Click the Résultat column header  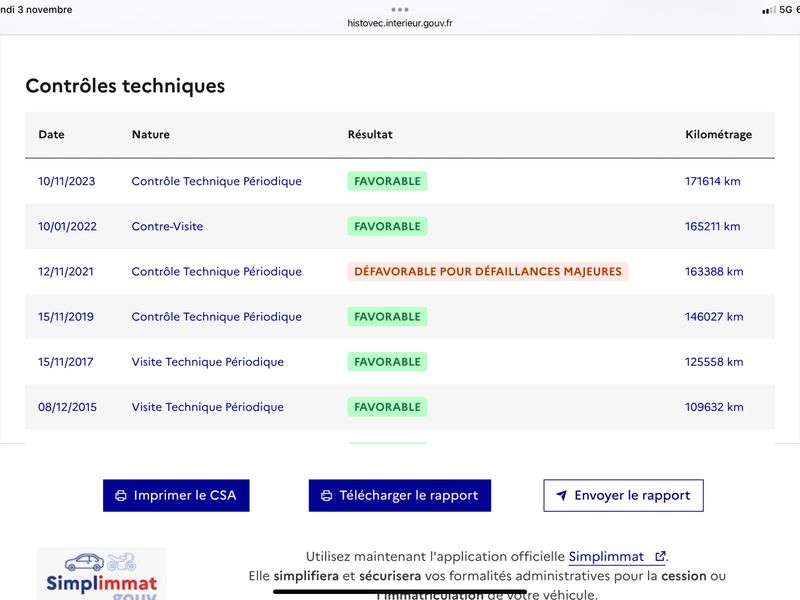pyautogui.click(x=370, y=134)
